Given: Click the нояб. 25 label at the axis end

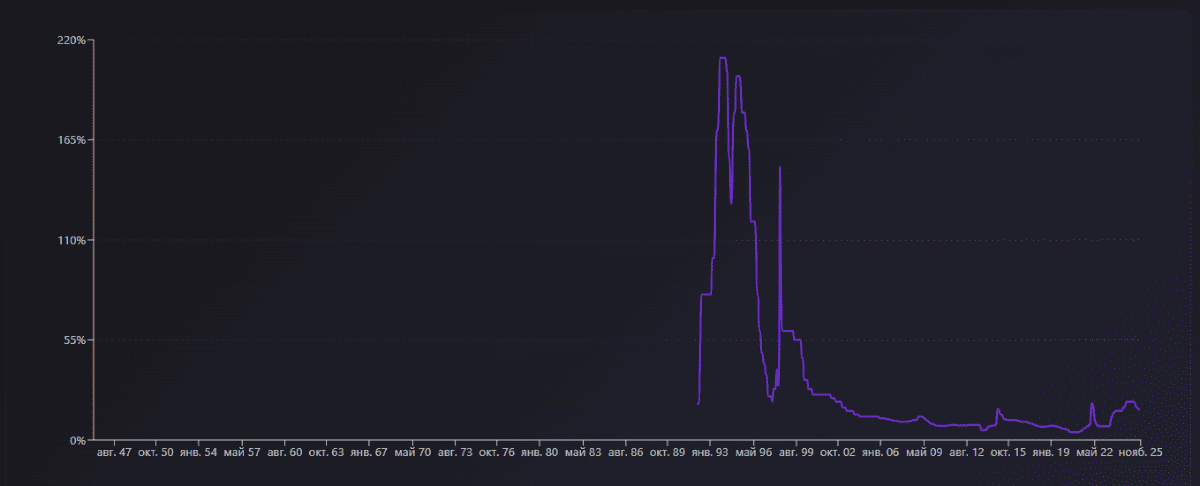Looking at the screenshot, I should (x=1139, y=453).
